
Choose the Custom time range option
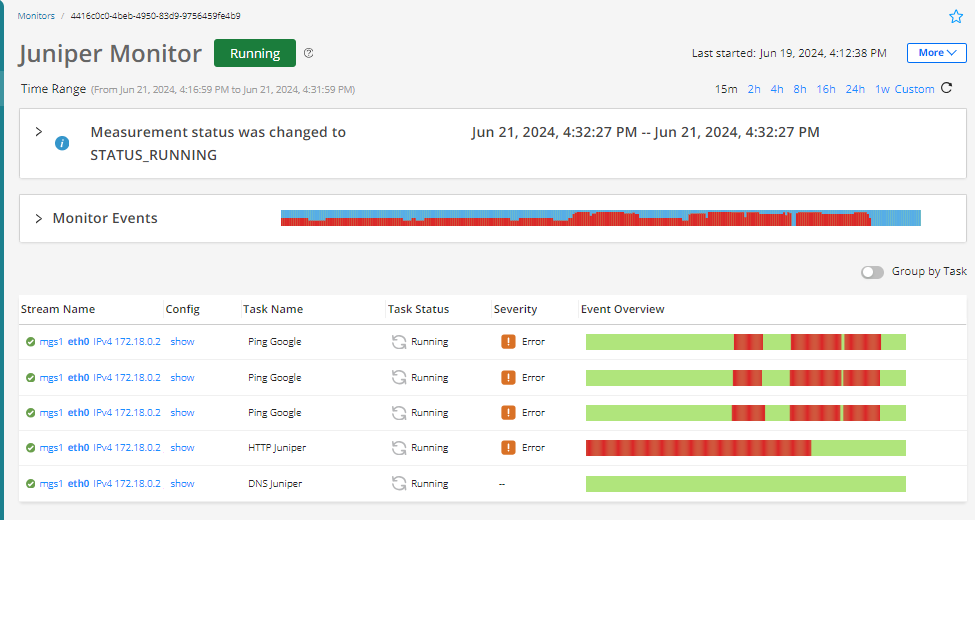click(x=914, y=89)
